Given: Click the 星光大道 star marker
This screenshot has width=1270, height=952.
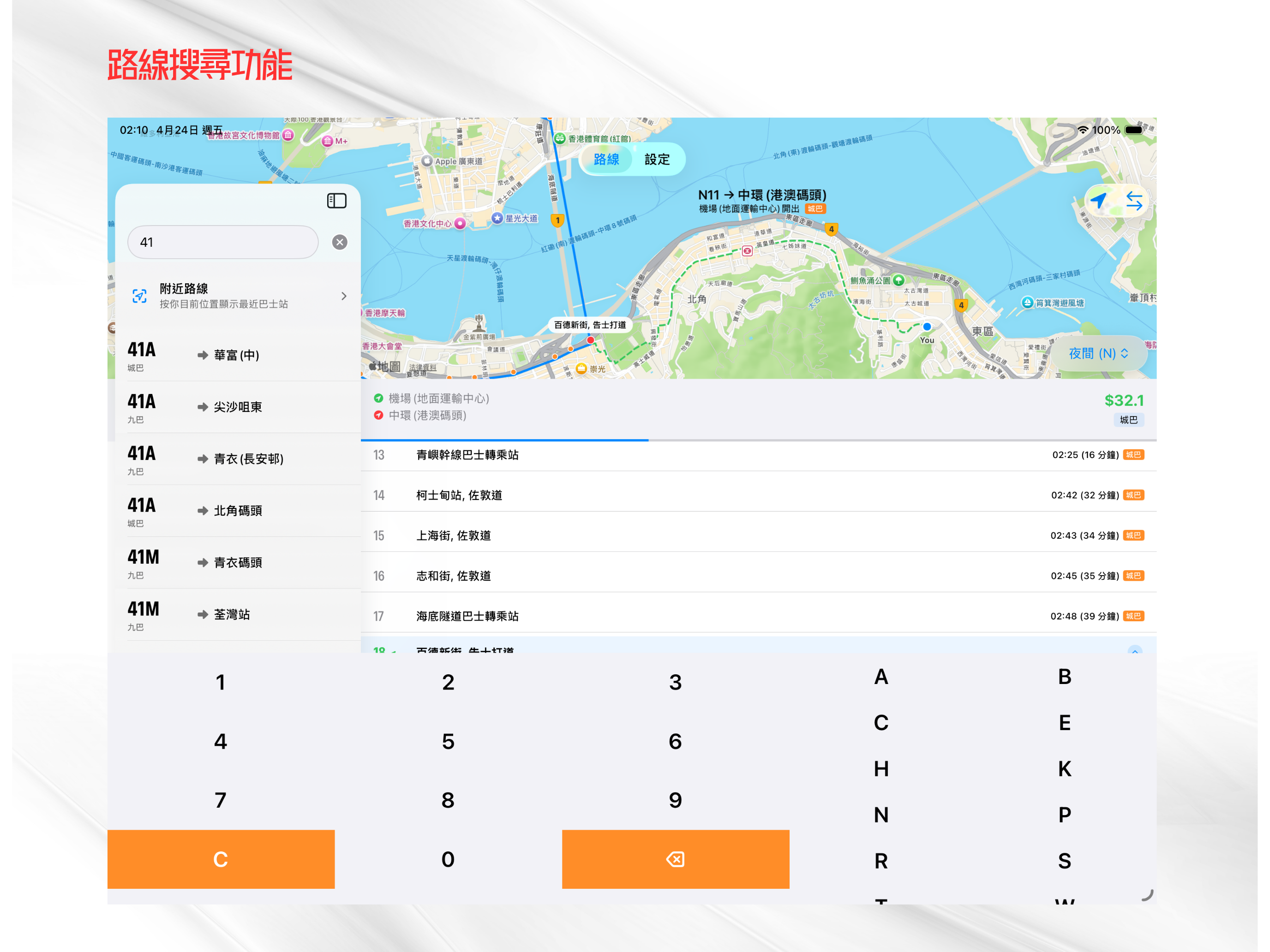Looking at the screenshot, I should click(497, 218).
